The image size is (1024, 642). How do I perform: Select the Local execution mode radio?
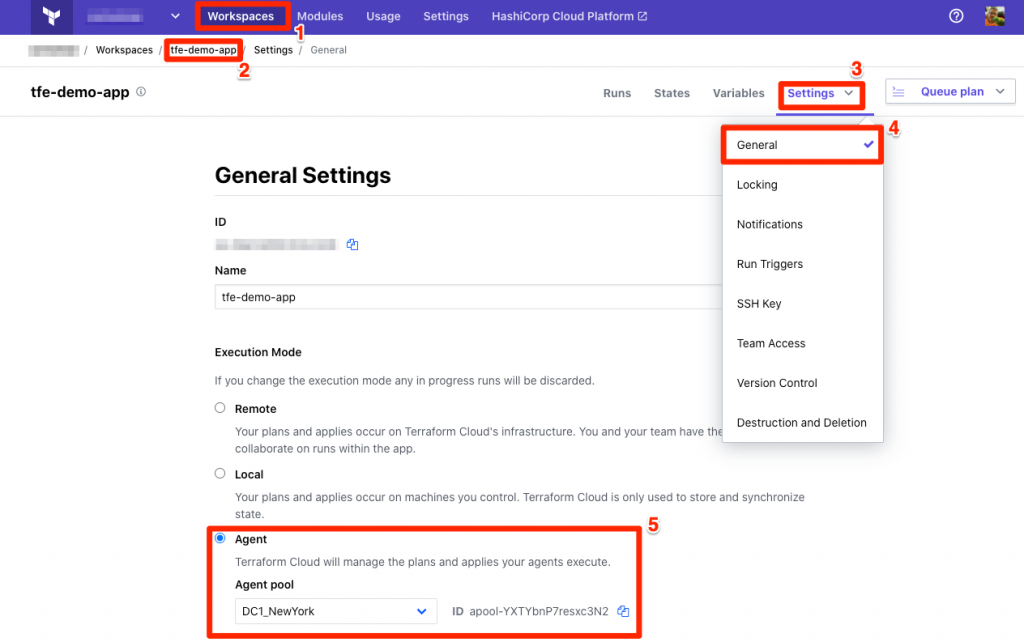pos(220,473)
